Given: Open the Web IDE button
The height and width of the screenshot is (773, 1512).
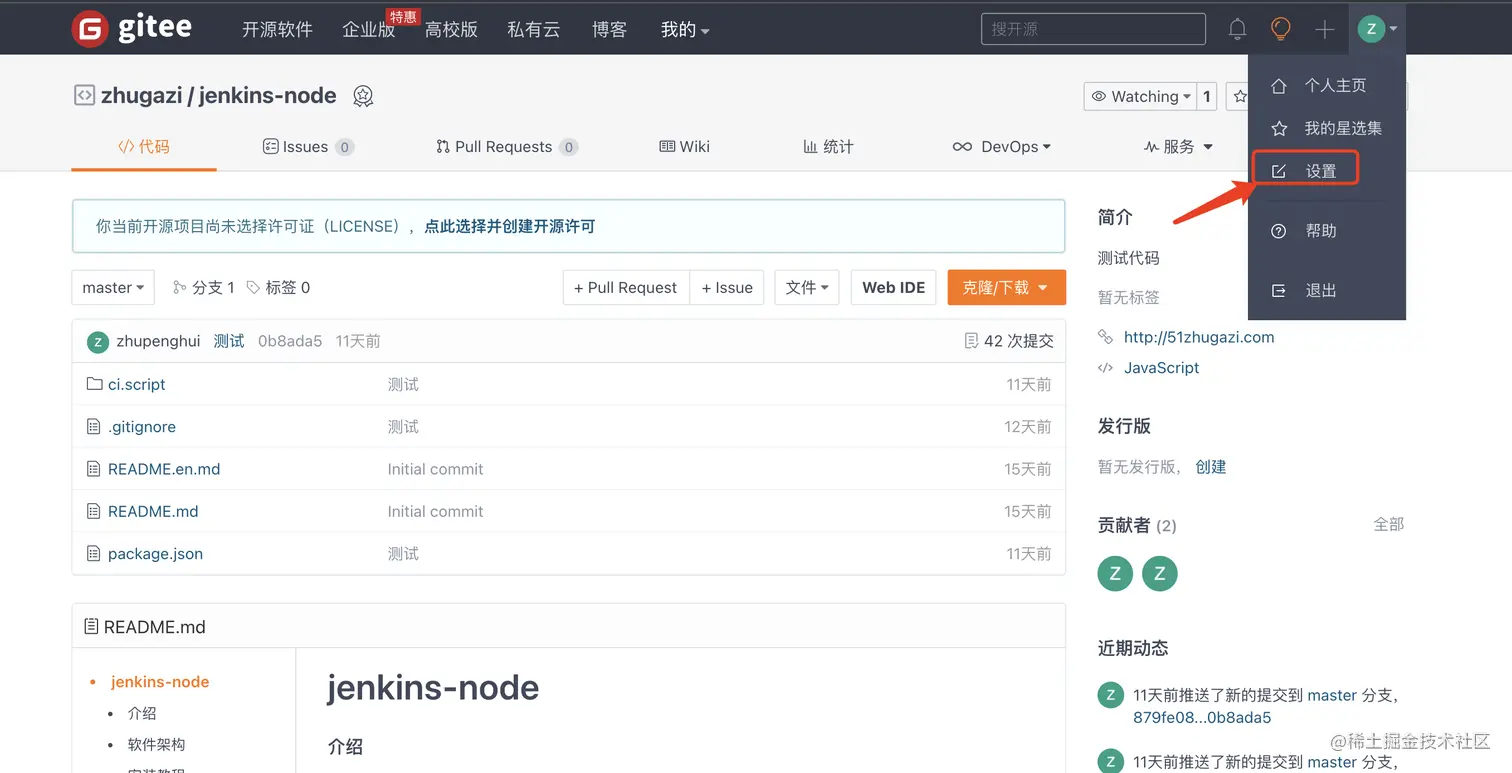Looking at the screenshot, I should tap(894, 287).
